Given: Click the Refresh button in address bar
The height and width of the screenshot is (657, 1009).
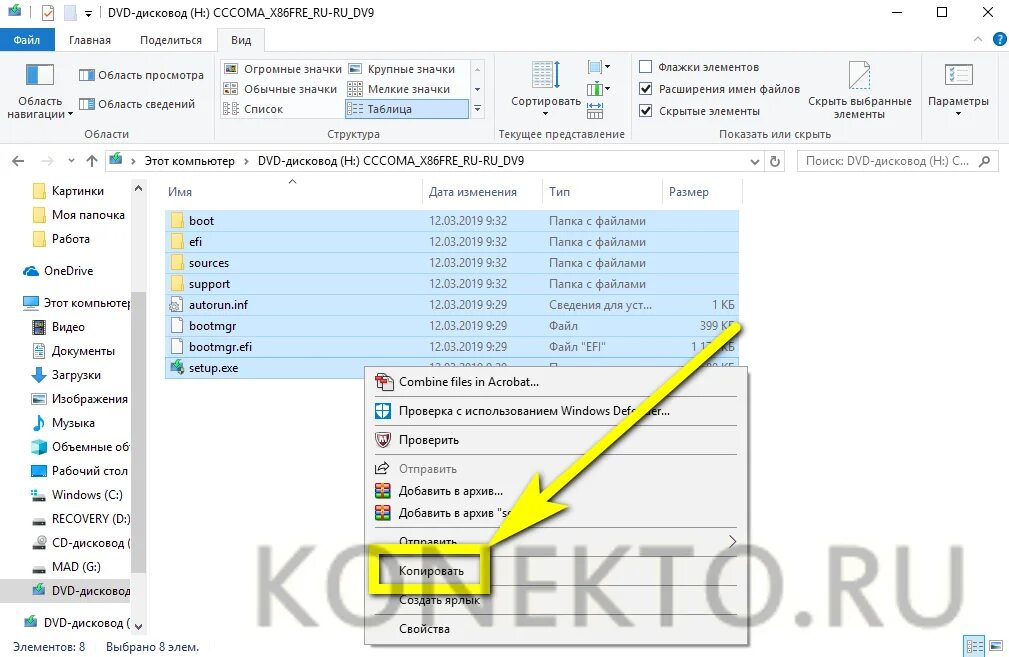Looking at the screenshot, I should (x=775, y=162).
